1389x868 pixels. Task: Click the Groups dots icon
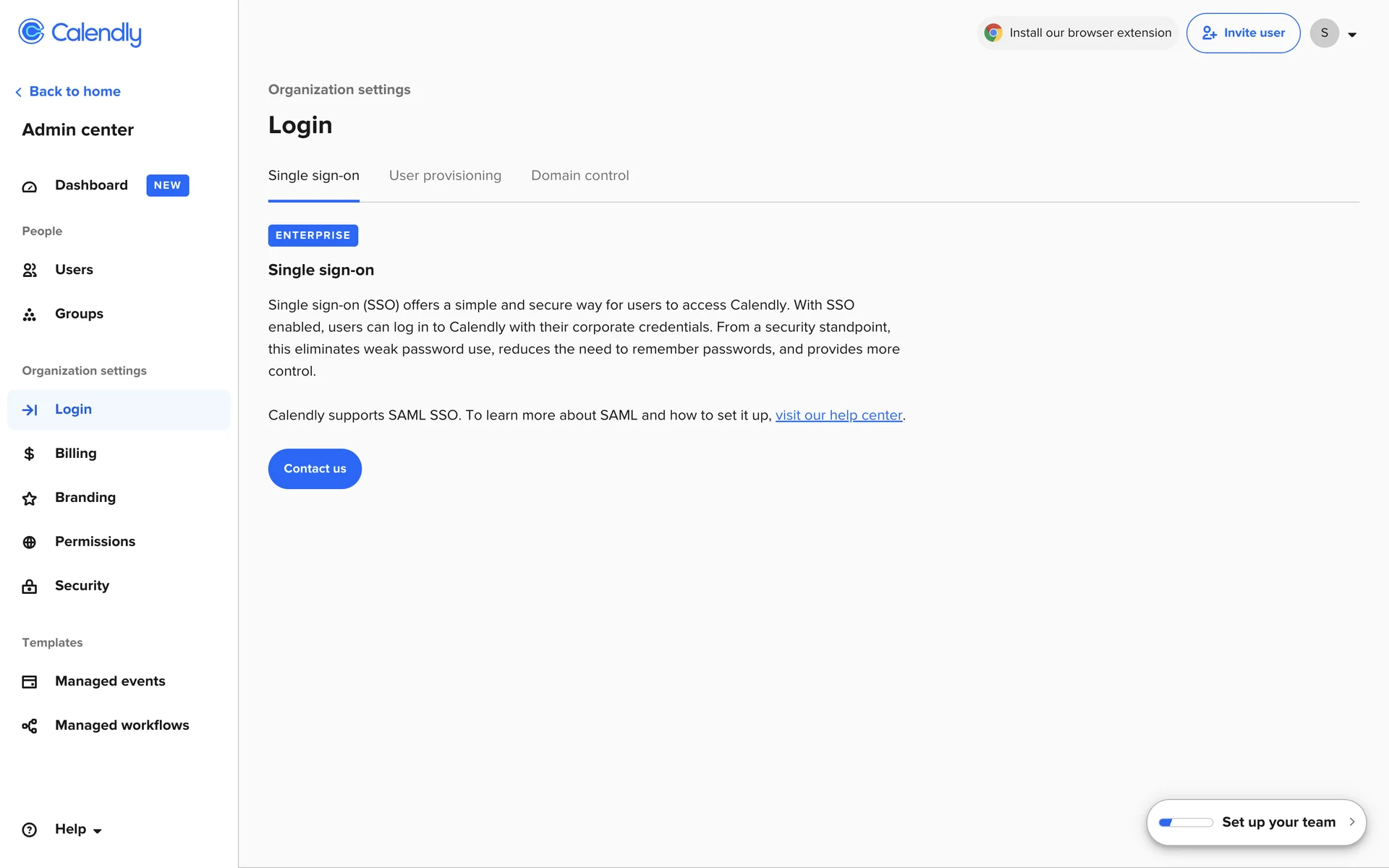[30, 315]
